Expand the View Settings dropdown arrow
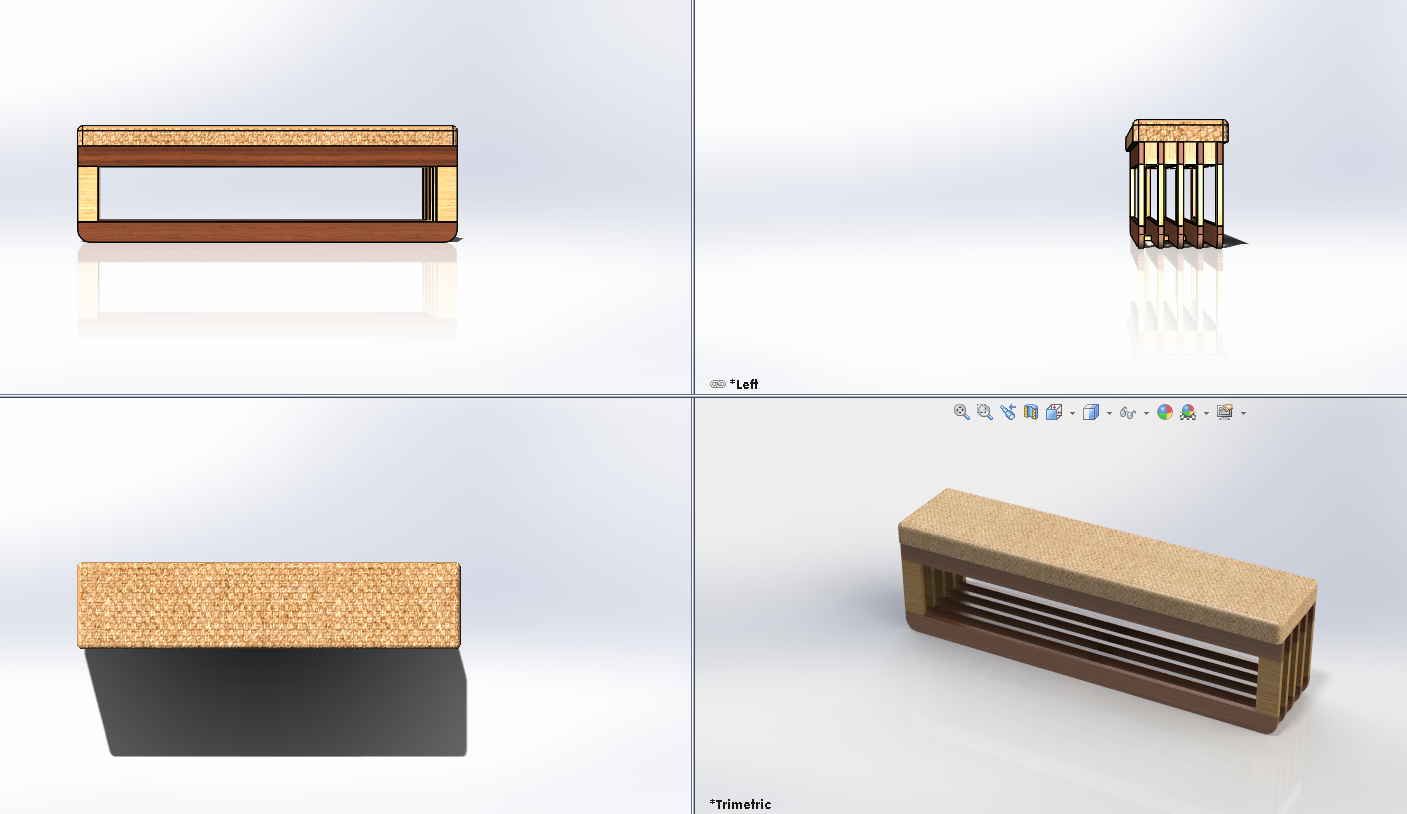The image size is (1407, 814). (1243, 413)
